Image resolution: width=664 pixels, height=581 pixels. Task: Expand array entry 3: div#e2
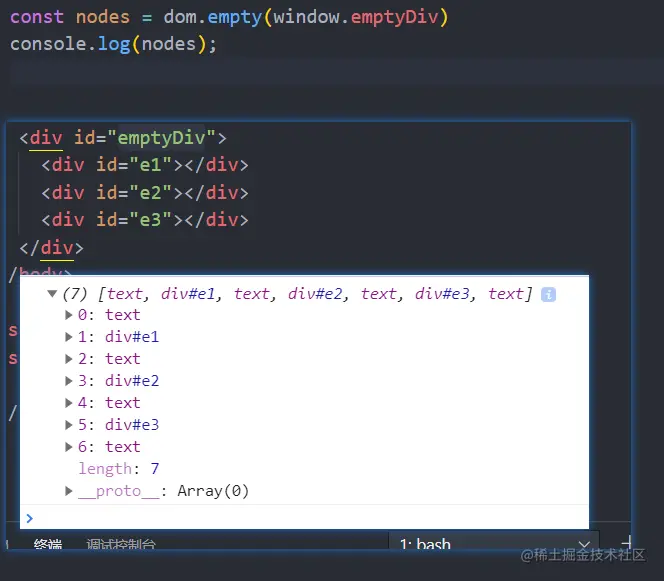(x=68, y=381)
